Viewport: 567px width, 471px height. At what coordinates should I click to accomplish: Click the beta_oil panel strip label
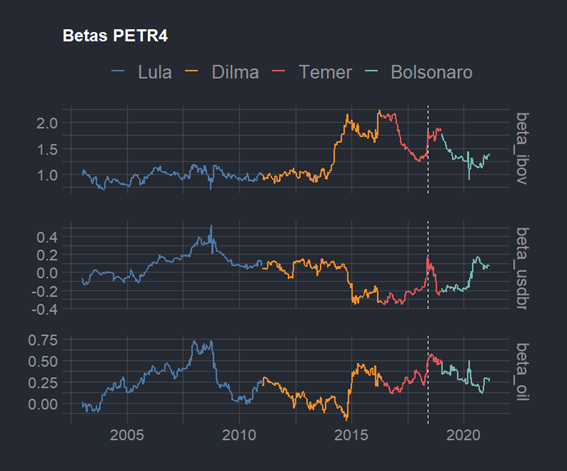[522, 372]
